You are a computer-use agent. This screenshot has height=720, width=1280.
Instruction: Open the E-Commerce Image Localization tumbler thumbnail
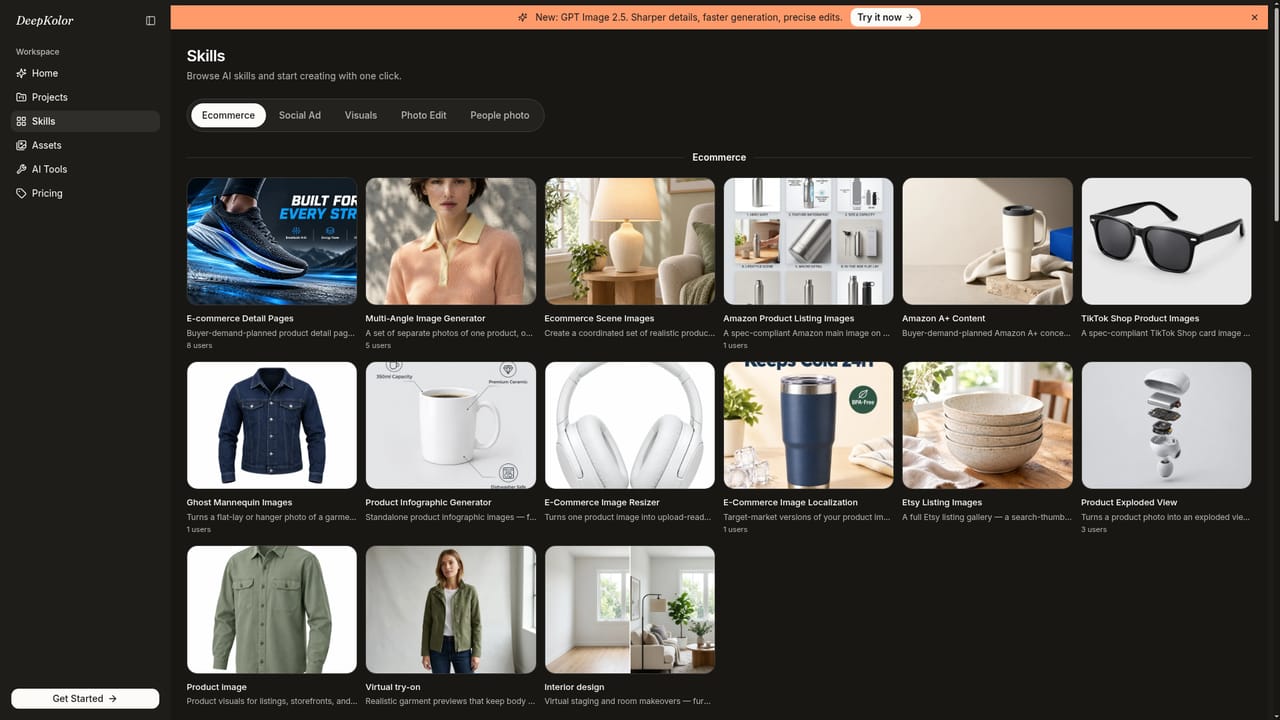pyautogui.click(x=809, y=425)
